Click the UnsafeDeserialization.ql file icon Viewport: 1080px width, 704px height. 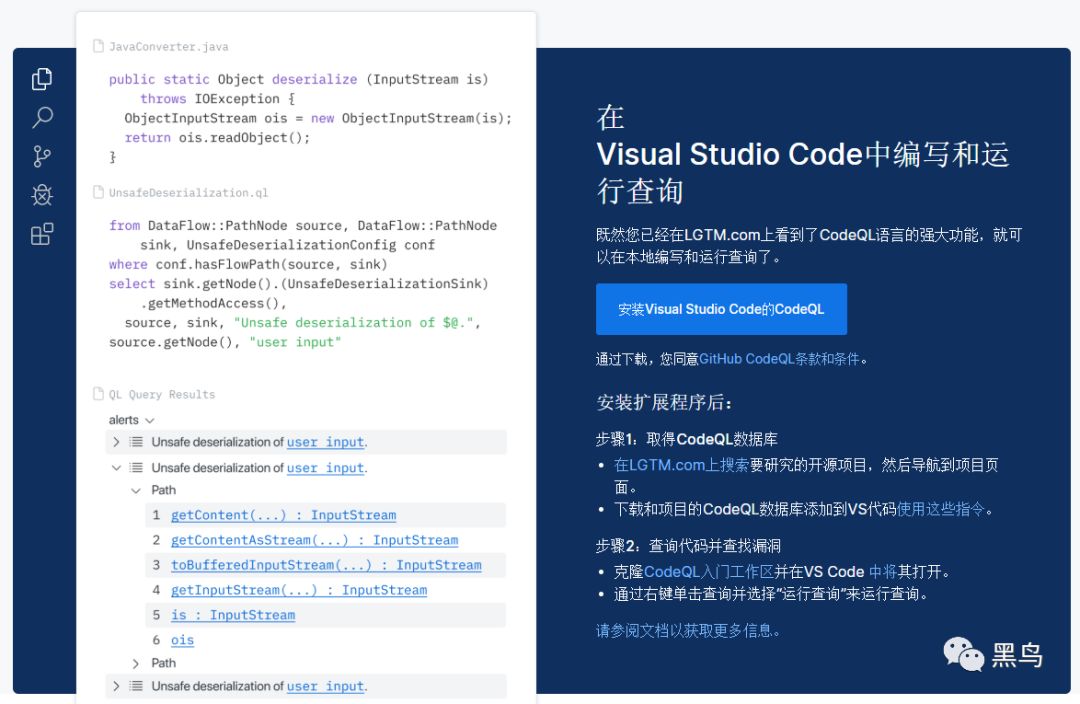click(x=98, y=192)
